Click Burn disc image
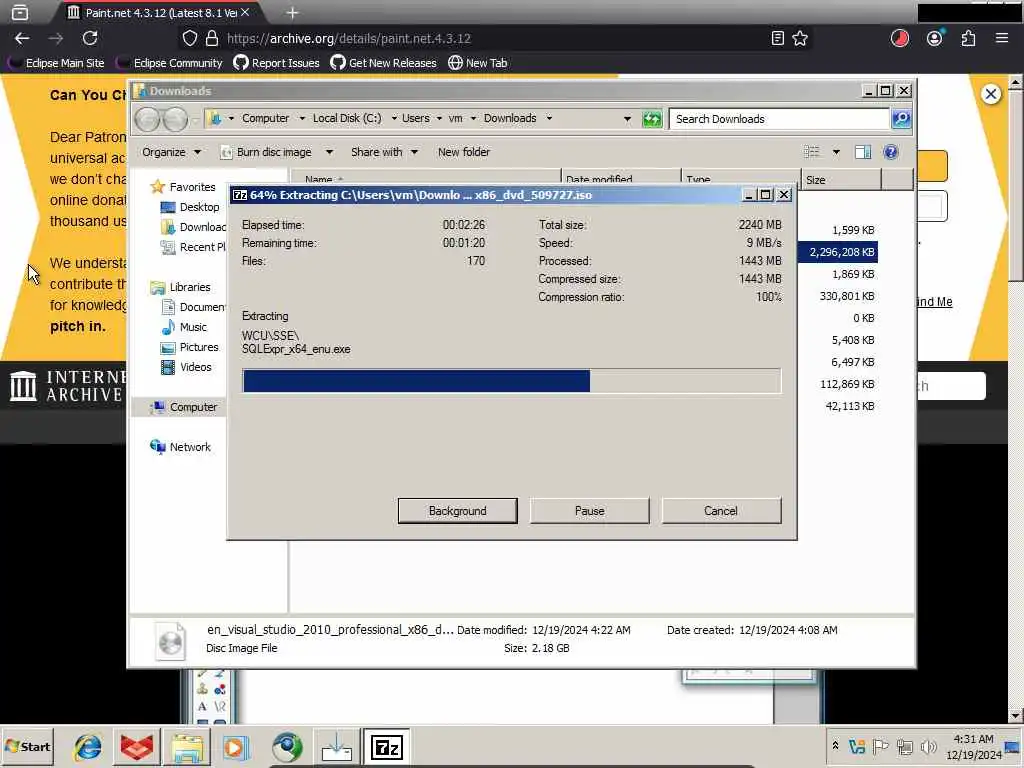1024x768 pixels. 268,152
